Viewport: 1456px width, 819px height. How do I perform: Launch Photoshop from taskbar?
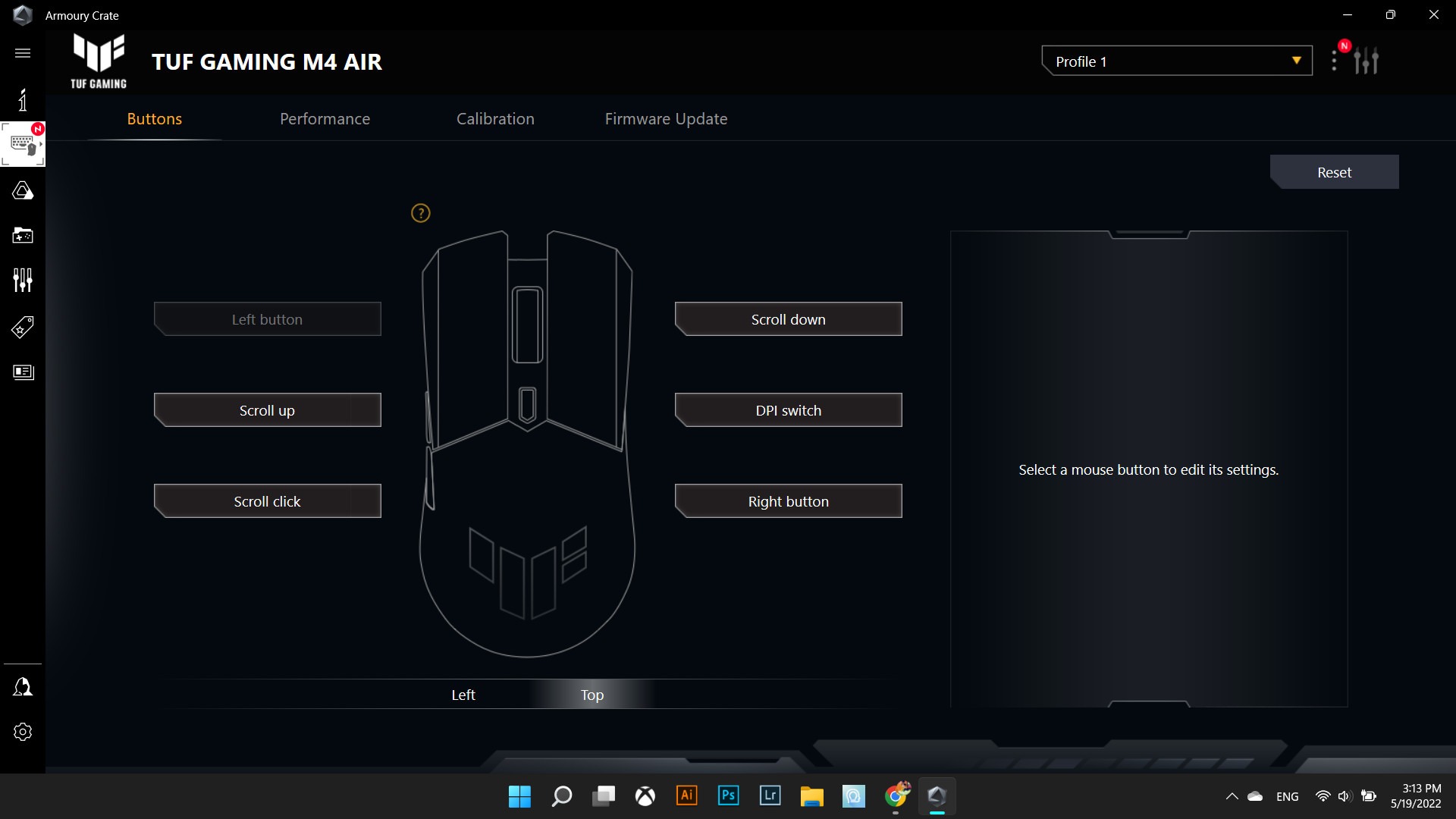click(729, 795)
